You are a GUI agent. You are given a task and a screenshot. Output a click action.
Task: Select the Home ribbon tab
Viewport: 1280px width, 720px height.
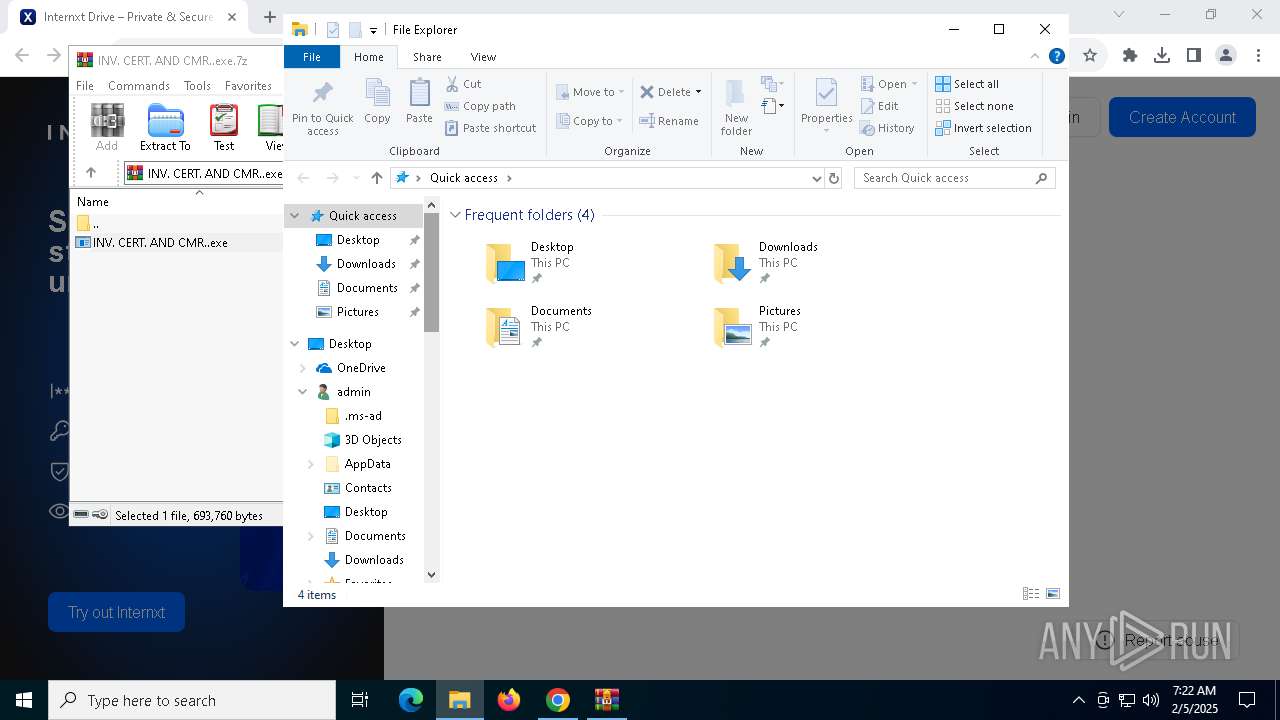point(369,57)
